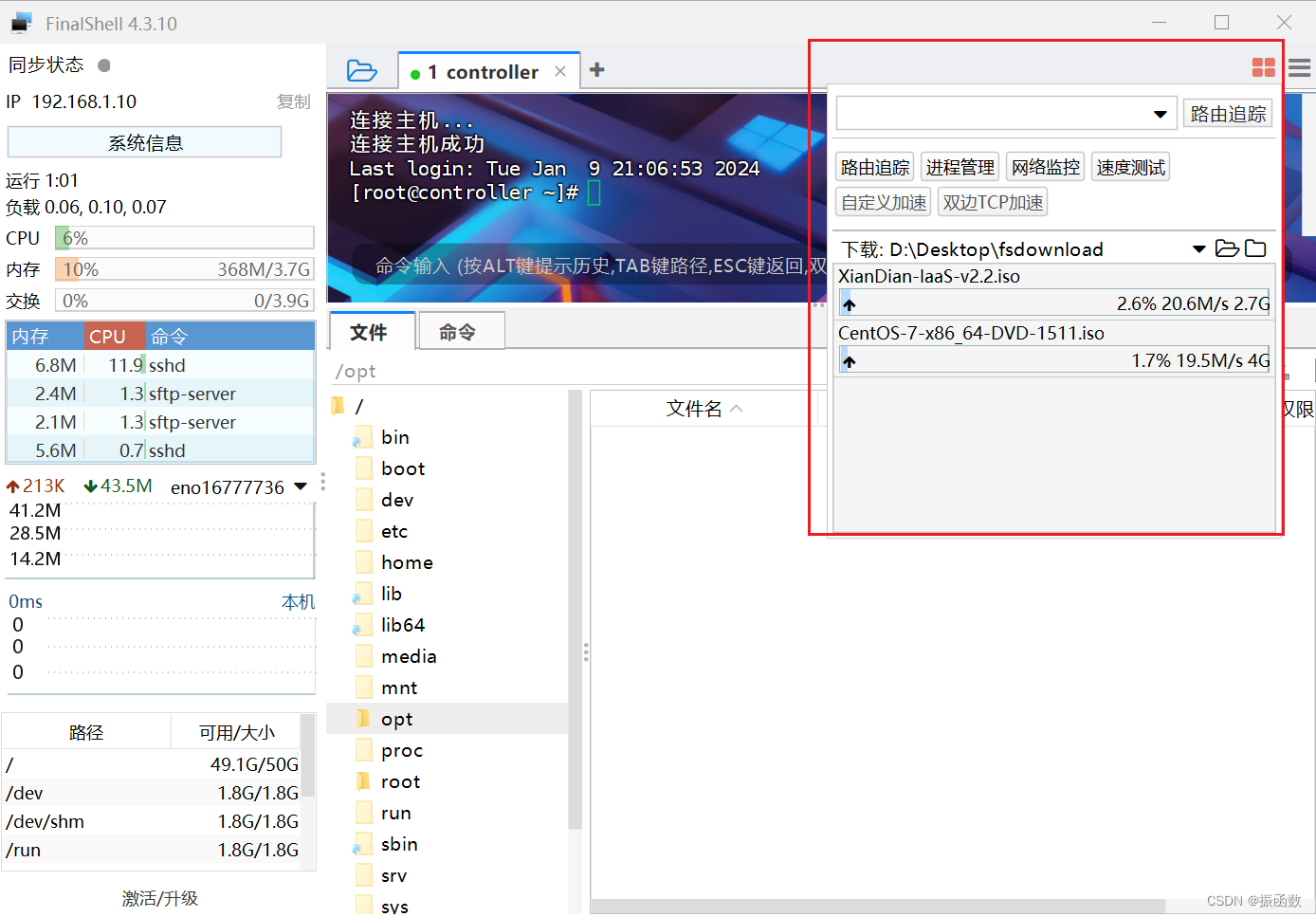
Task: Select the srv folder
Action: 394,875
